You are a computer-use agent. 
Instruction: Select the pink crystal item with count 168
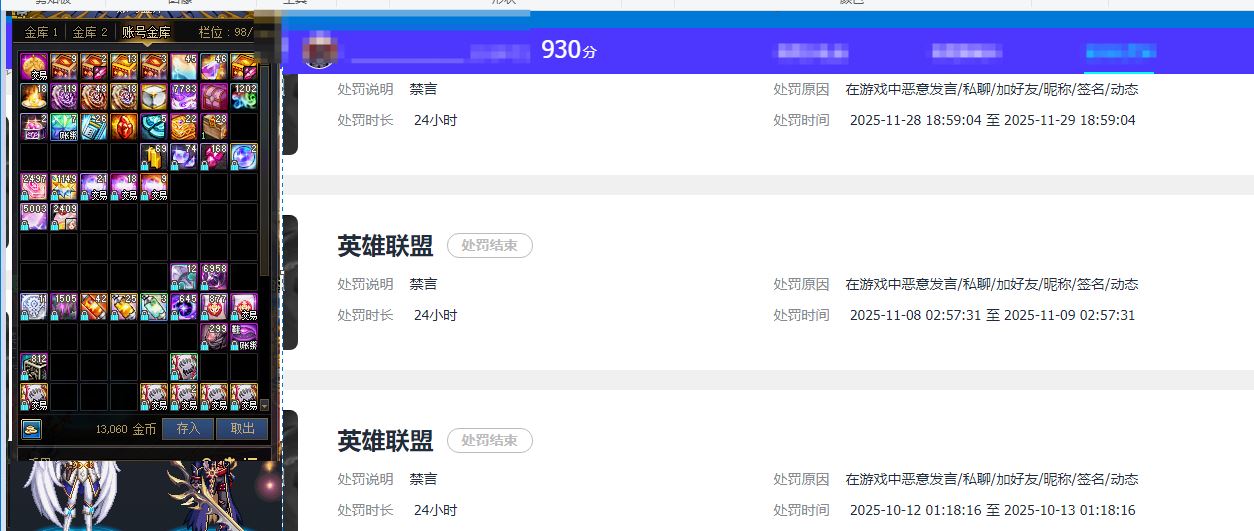[214, 157]
